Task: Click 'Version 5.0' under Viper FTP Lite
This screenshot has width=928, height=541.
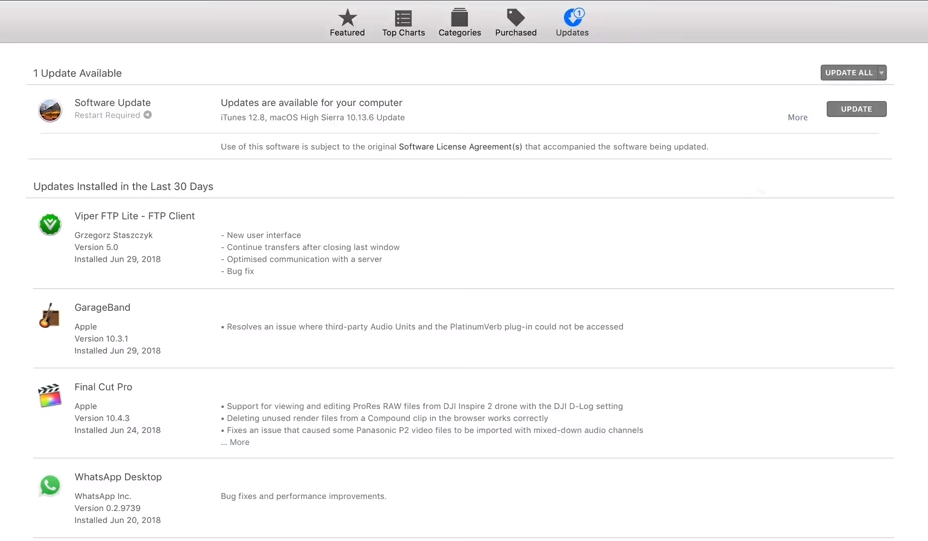Action: point(96,247)
